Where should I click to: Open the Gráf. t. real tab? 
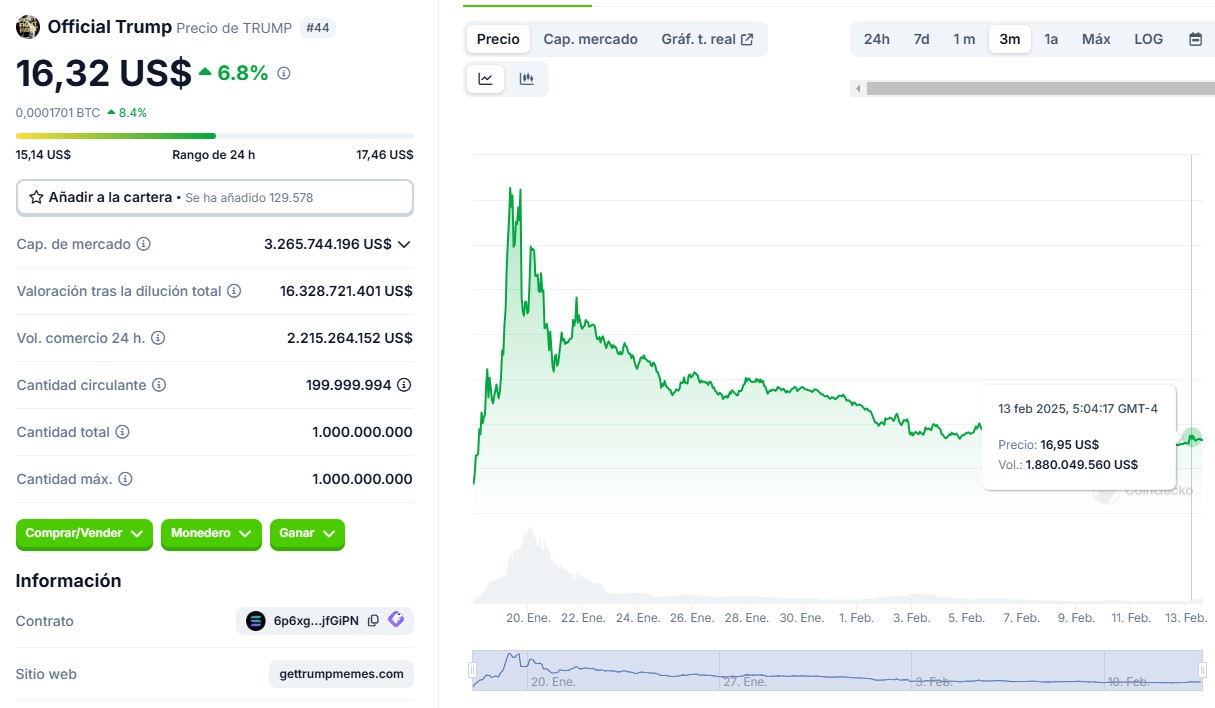[707, 39]
